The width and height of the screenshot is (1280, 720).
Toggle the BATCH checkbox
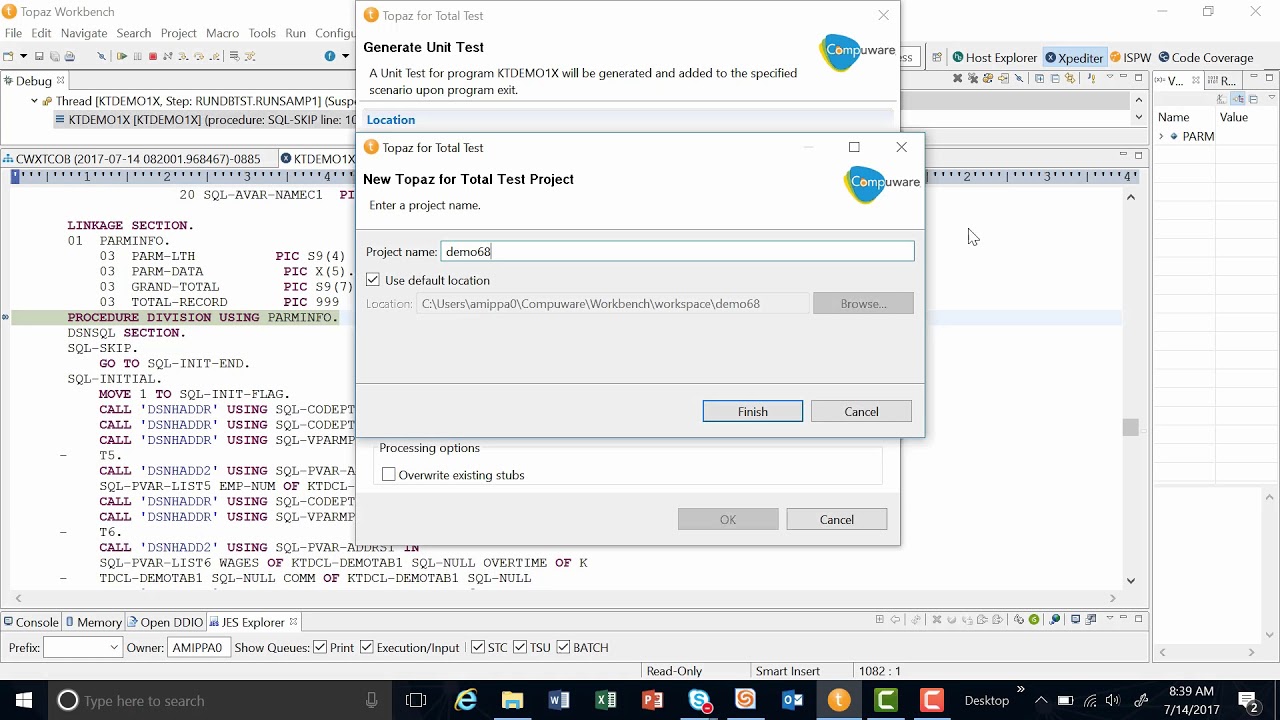pyautogui.click(x=563, y=647)
